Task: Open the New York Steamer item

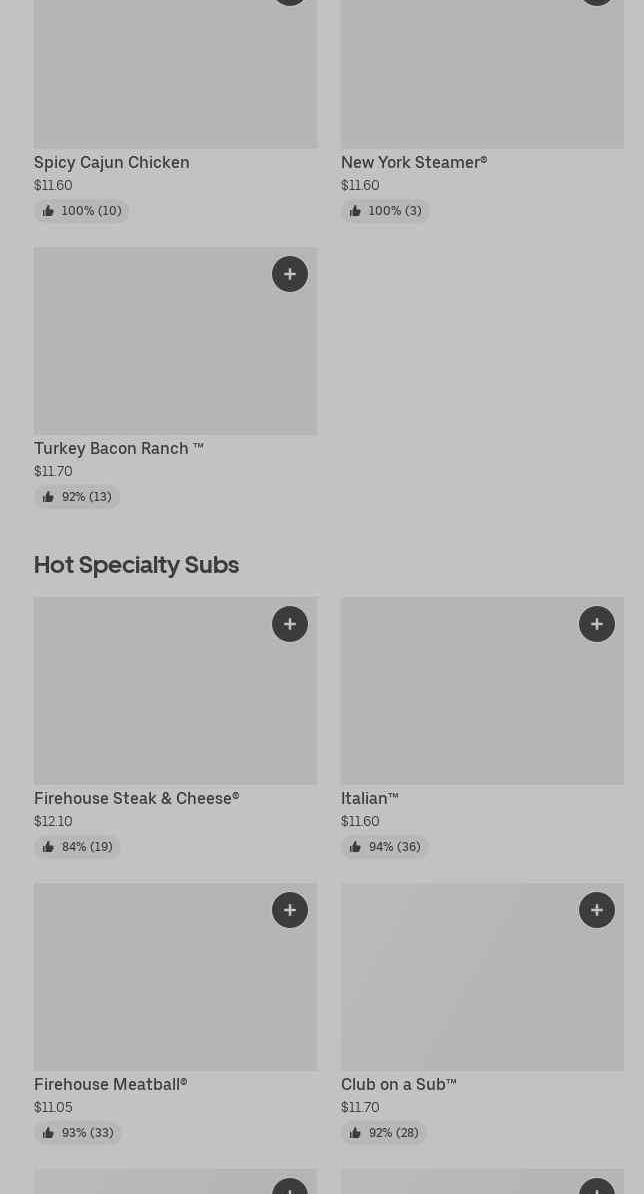Action: [x=414, y=162]
